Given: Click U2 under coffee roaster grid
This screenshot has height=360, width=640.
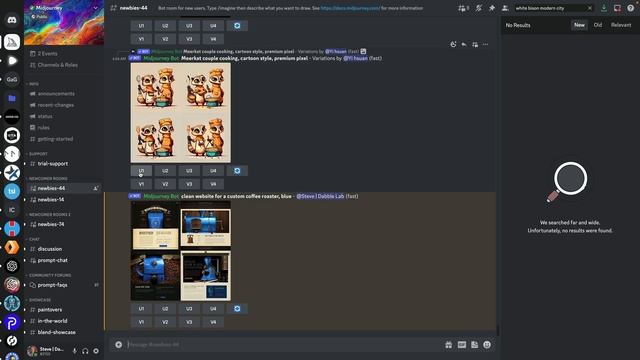Looking at the screenshot, I should (165, 309).
